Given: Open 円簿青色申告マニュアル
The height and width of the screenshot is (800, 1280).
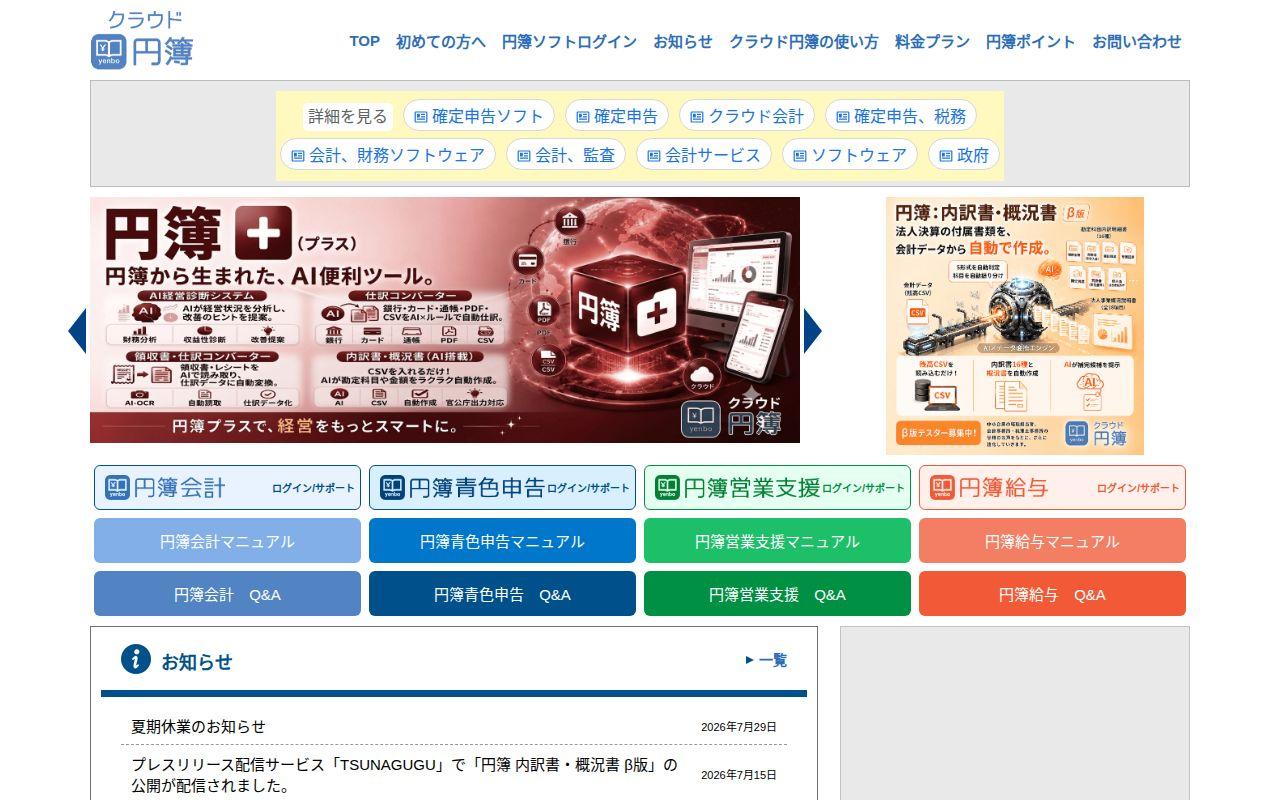Looking at the screenshot, I should 502,541.
